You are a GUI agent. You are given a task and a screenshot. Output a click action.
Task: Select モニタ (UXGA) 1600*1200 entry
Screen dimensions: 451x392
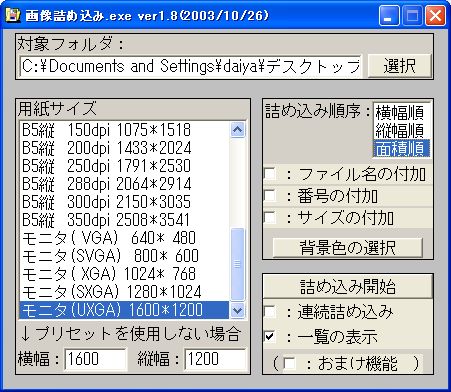(124, 310)
